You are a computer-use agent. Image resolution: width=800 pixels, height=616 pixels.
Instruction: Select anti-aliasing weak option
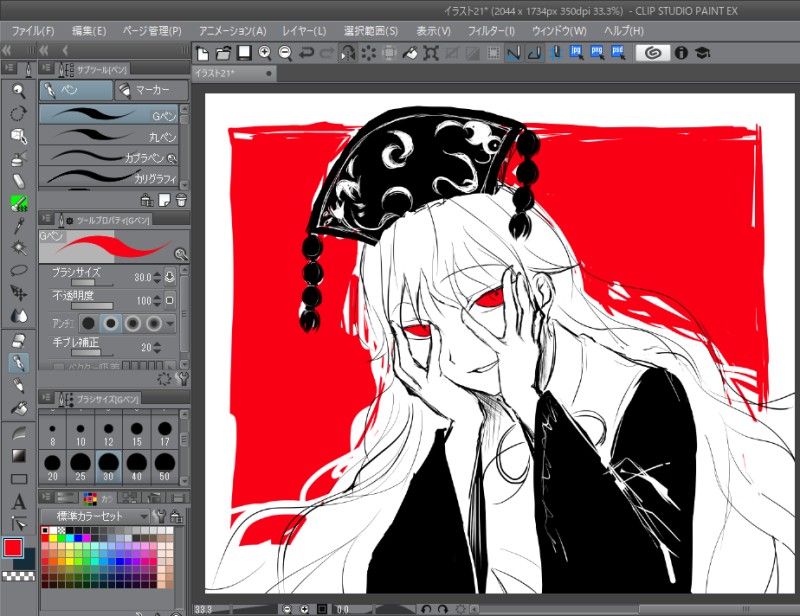[x=111, y=323]
